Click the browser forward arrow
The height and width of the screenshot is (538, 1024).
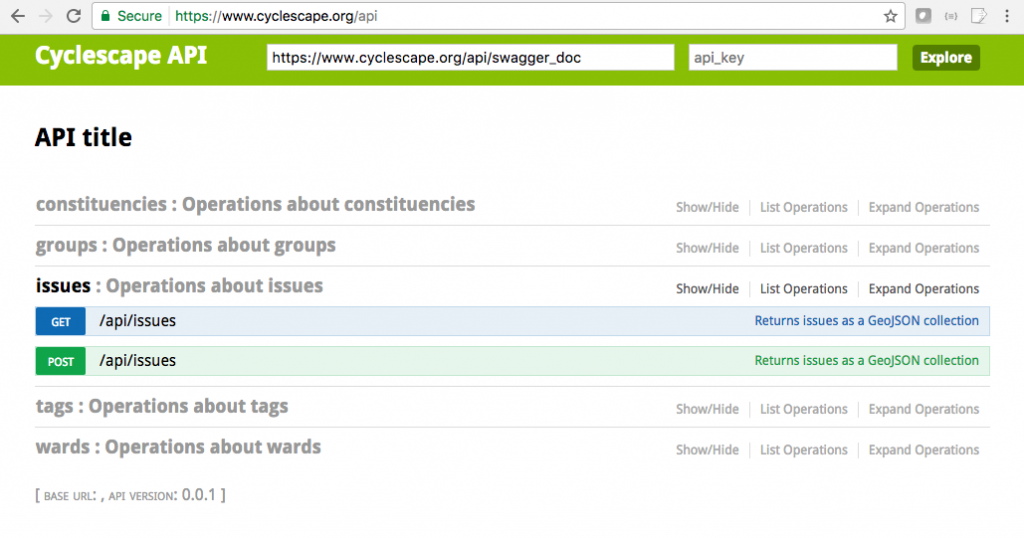(x=46, y=16)
